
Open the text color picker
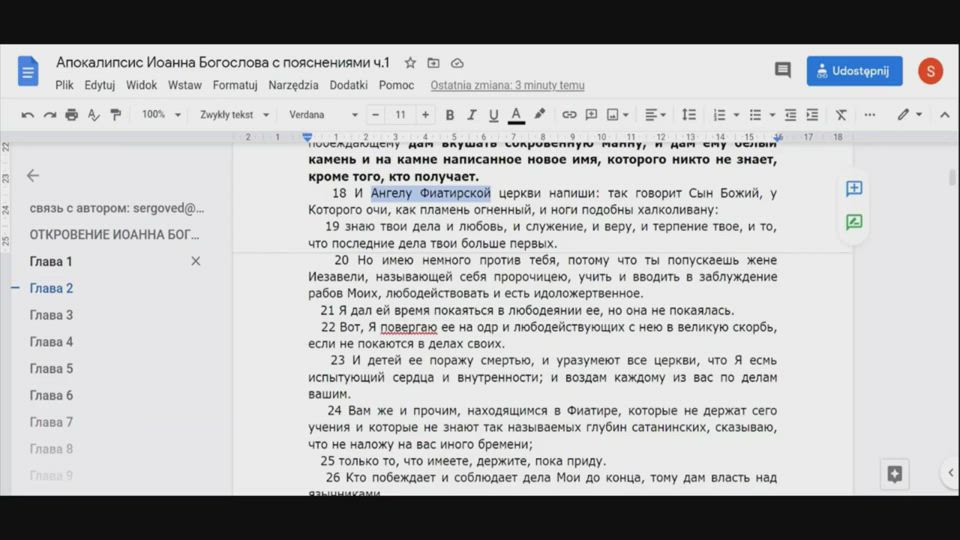point(516,115)
